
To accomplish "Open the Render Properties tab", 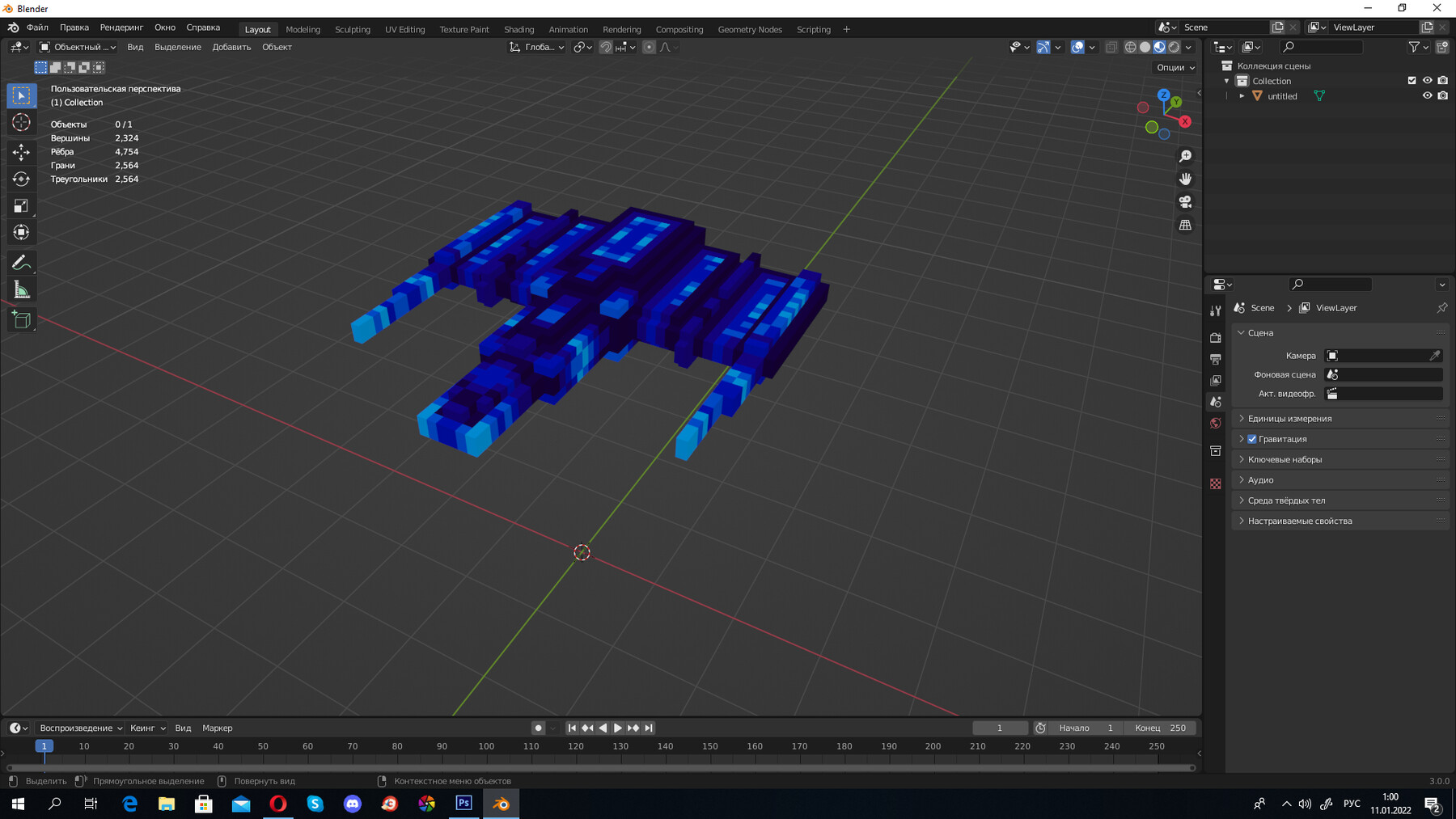I will [x=1216, y=338].
